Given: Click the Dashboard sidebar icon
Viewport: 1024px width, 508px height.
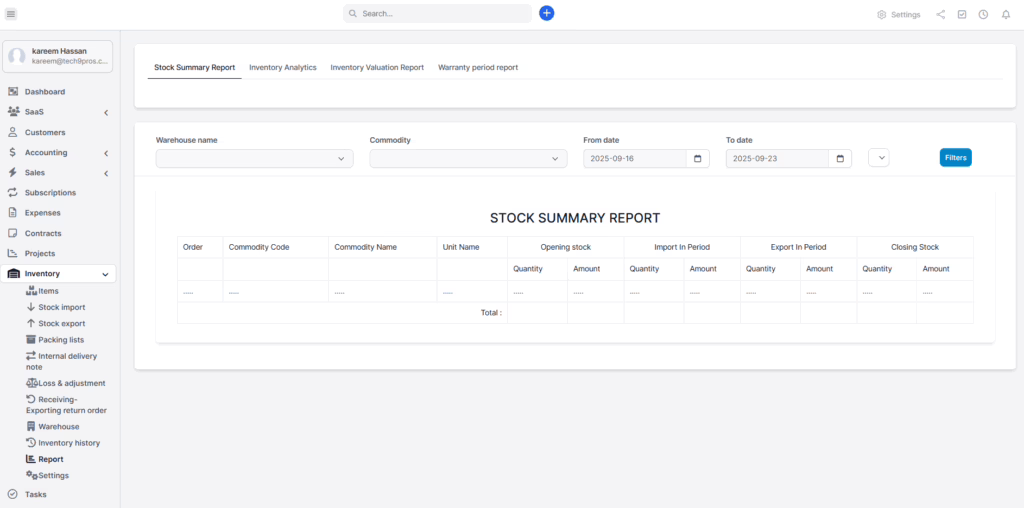Looking at the screenshot, I should coord(12,91).
